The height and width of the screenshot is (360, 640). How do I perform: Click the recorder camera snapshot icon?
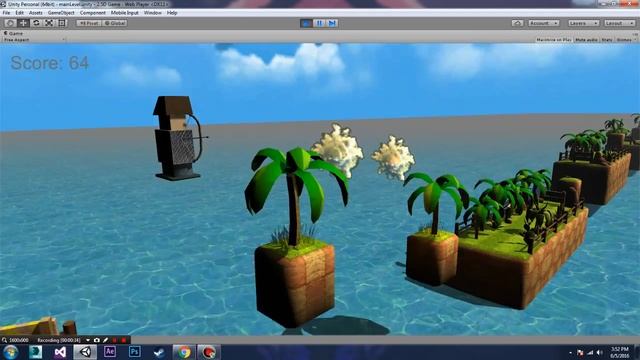97,340
